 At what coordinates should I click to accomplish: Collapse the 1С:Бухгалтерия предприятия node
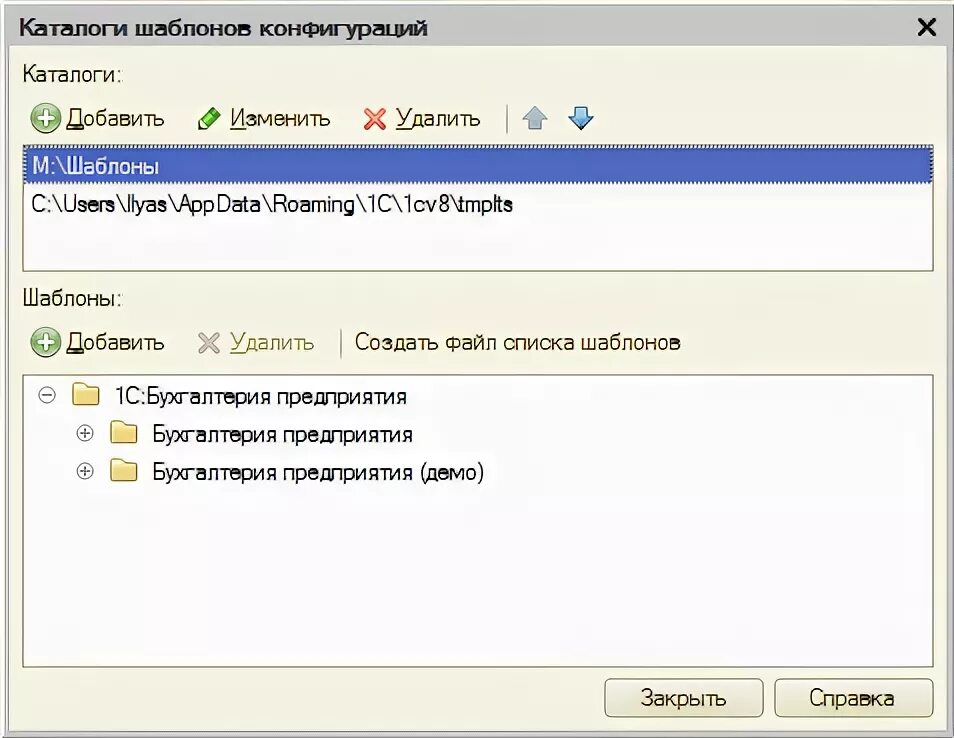click(x=47, y=395)
